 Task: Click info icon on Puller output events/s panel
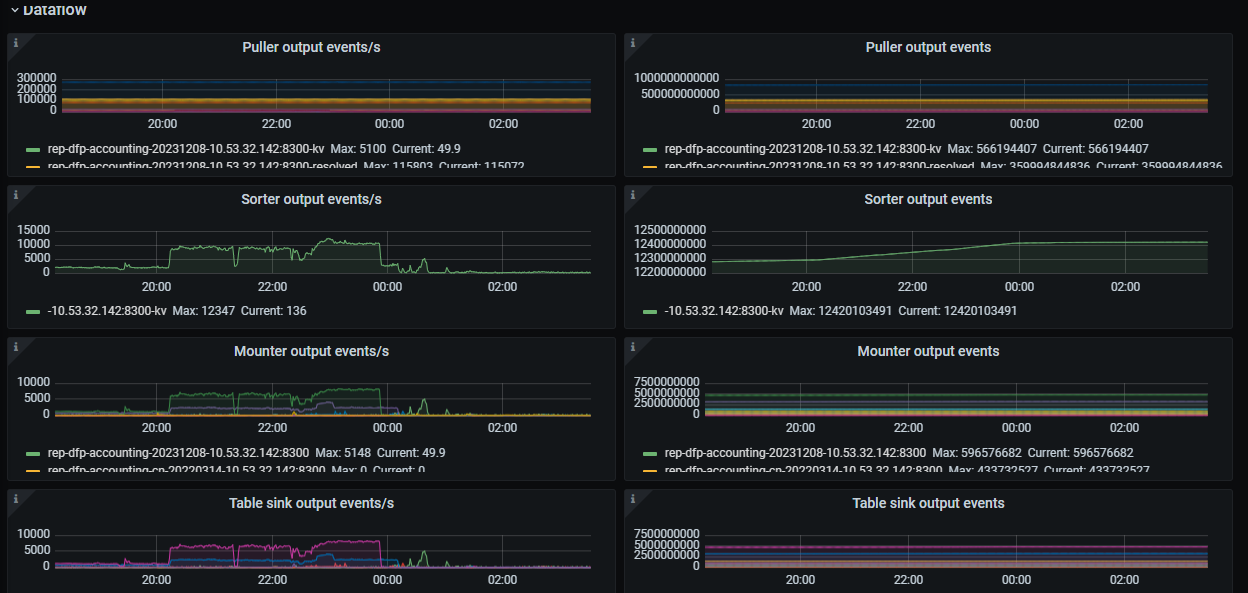16,42
